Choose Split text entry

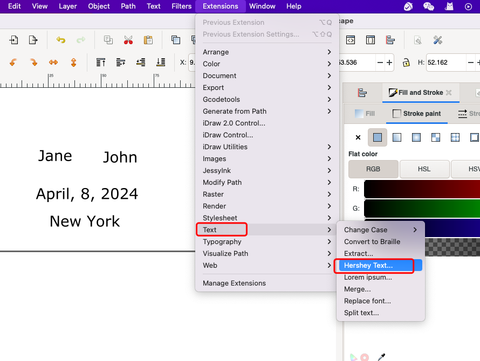pos(381,313)
